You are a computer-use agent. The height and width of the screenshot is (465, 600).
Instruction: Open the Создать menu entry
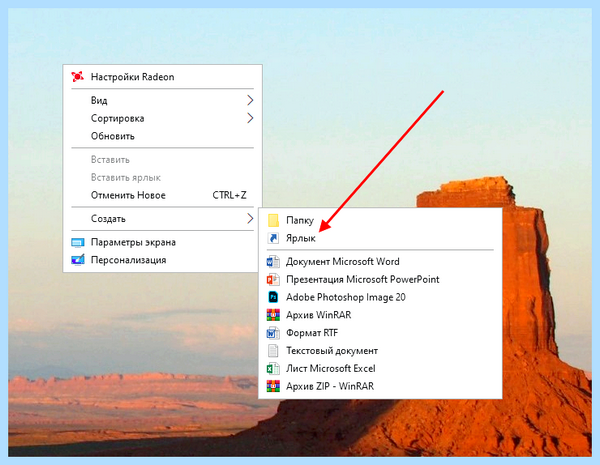(x=163, y=219)
